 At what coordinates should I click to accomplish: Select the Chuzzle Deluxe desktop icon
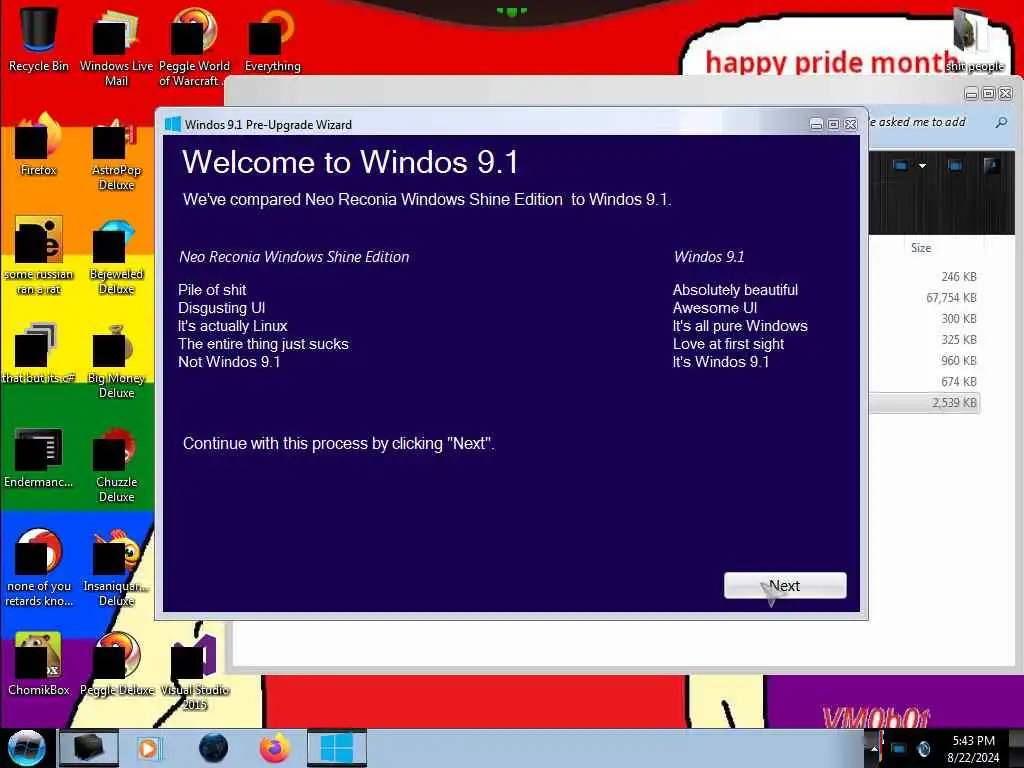(x=116, y=465)
